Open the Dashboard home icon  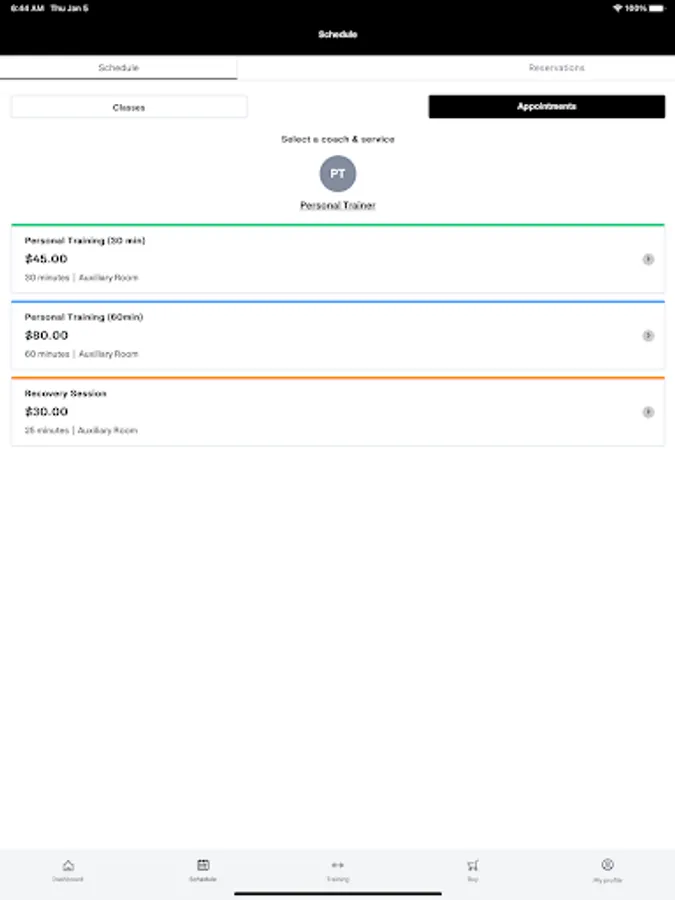click(x=67, y=867)
